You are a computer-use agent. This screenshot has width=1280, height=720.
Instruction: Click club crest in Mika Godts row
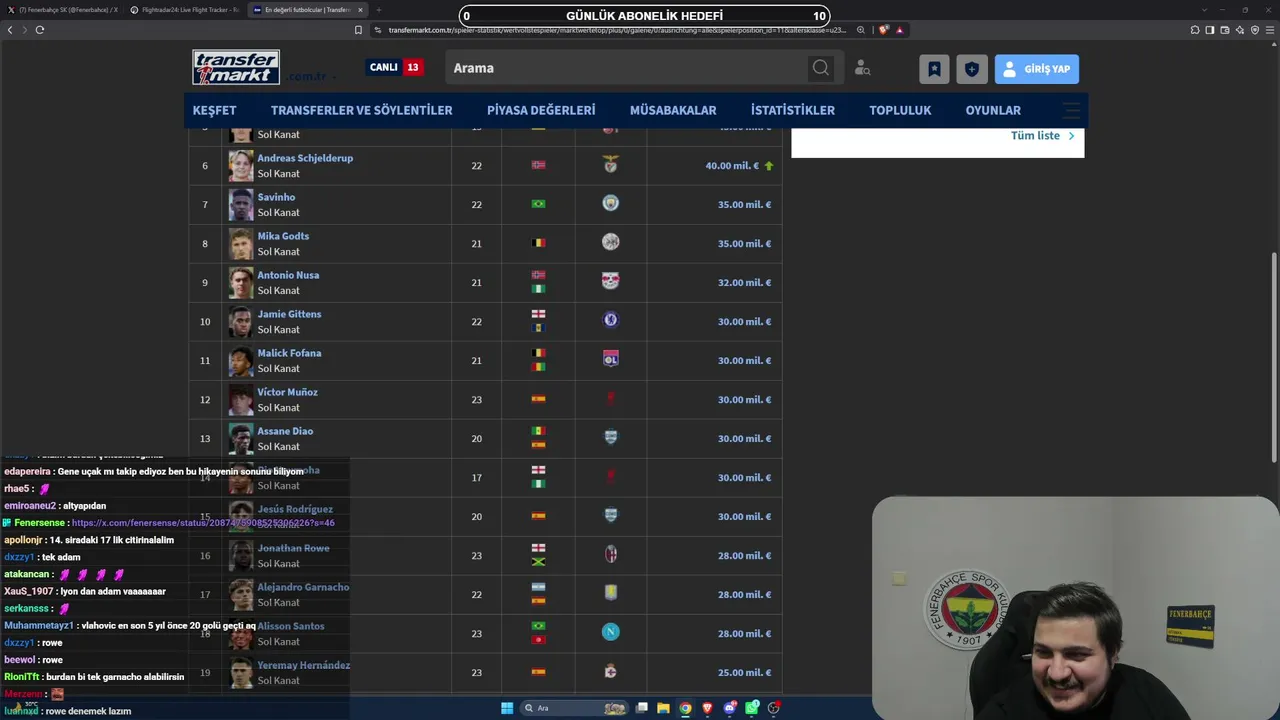(611, 243)
